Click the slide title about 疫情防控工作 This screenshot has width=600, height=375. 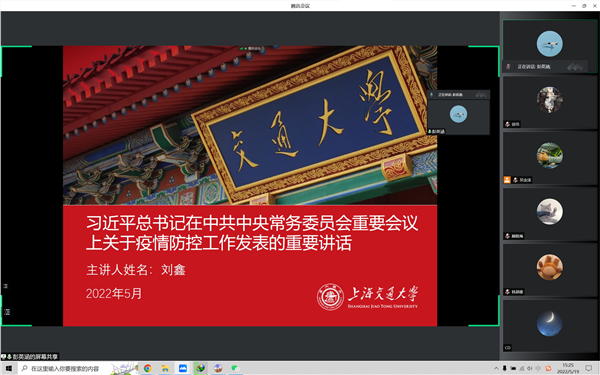click(251, 233)
